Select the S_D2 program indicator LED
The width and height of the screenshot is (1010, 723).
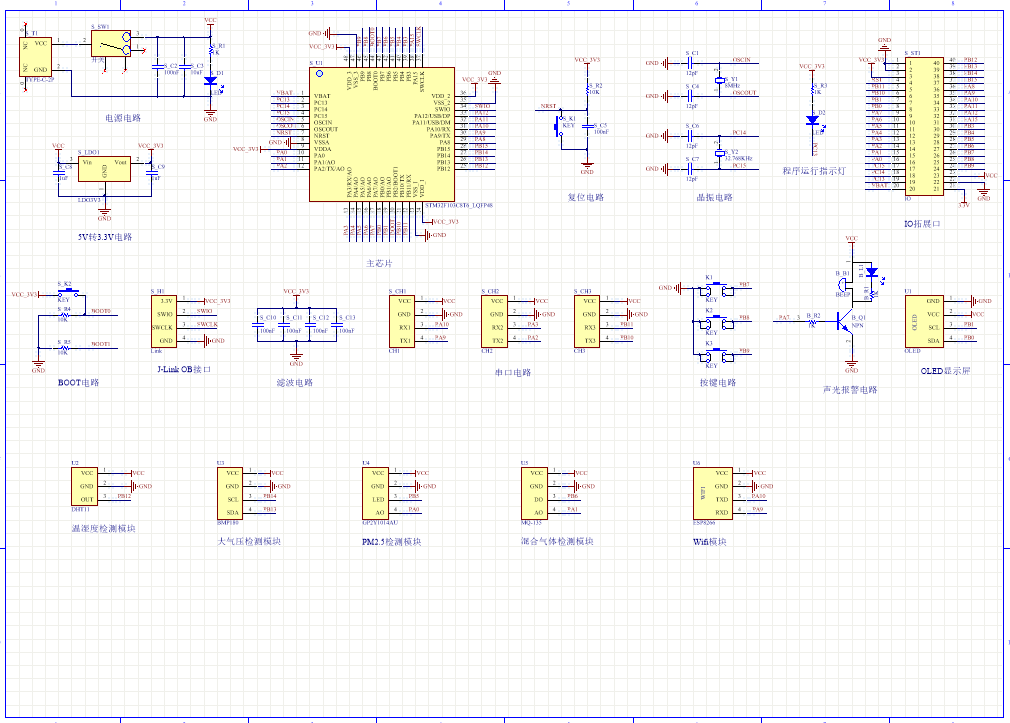[813, 119]
